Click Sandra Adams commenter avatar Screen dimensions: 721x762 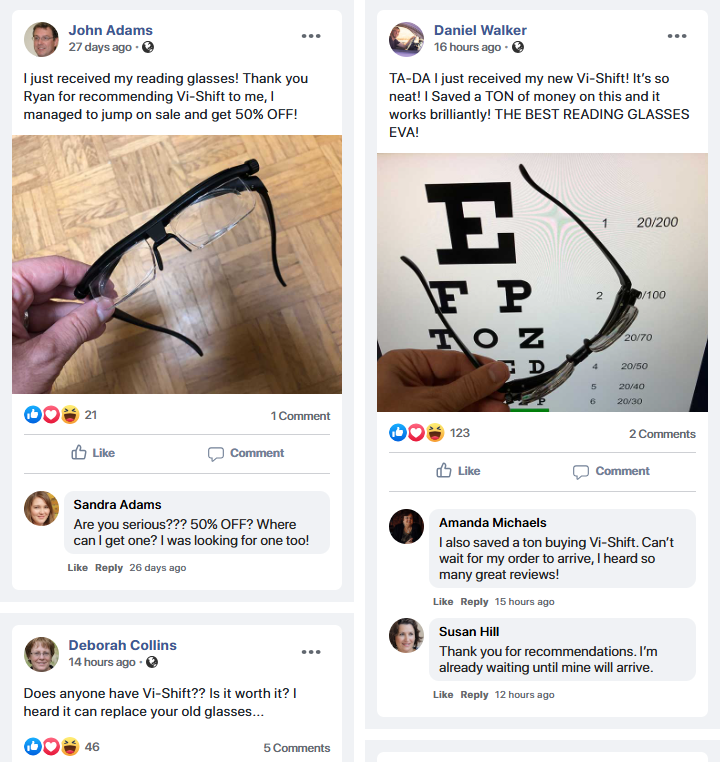click(x=41, y=508)
